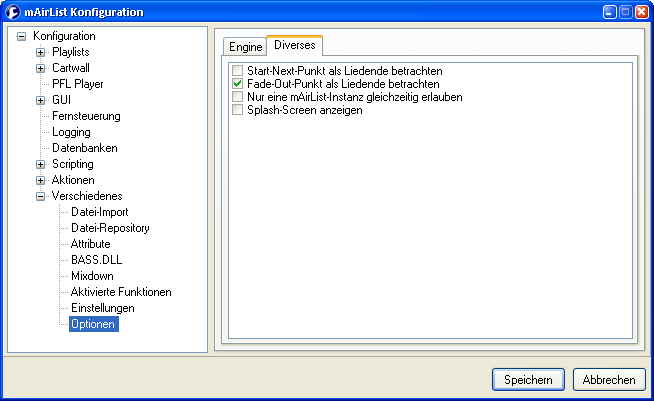Open Datenbanken in the tree
This screenshot has height=401, width=654.
click(85, 148)
